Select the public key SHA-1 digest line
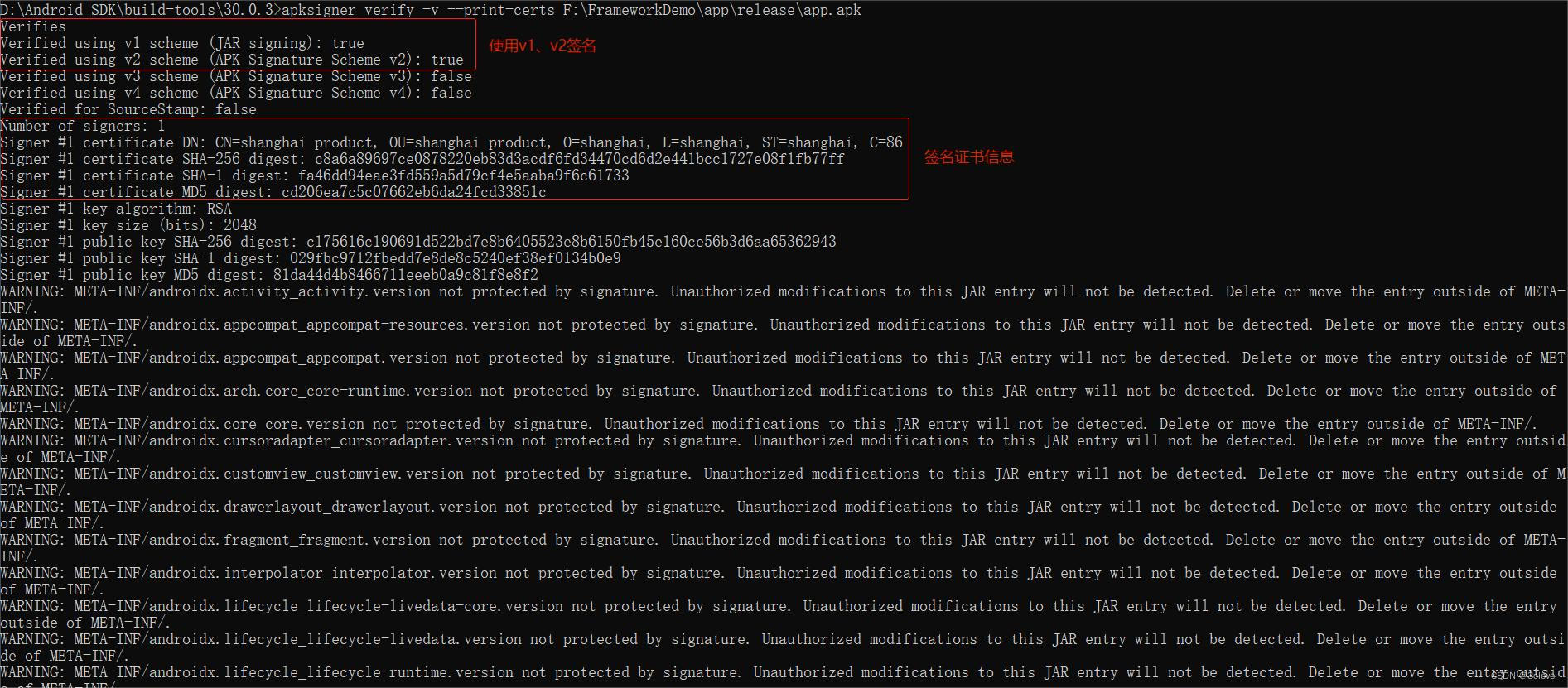 coord(311,258)
